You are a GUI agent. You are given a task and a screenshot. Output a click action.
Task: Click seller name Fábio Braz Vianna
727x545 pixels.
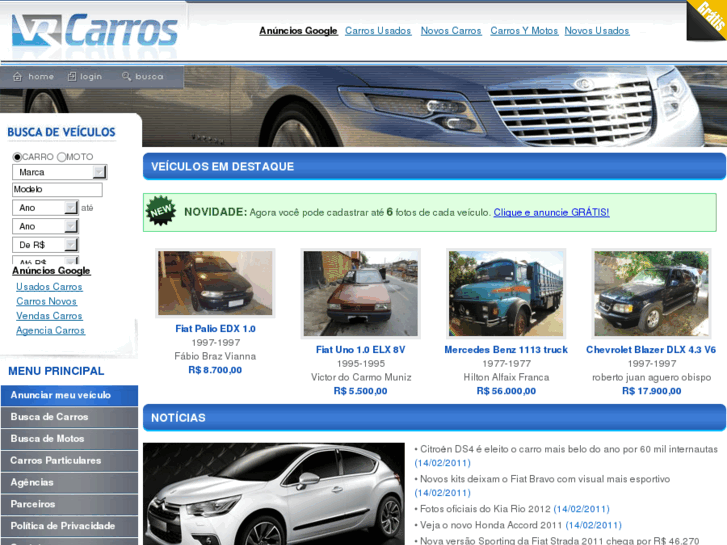(215, 356)
